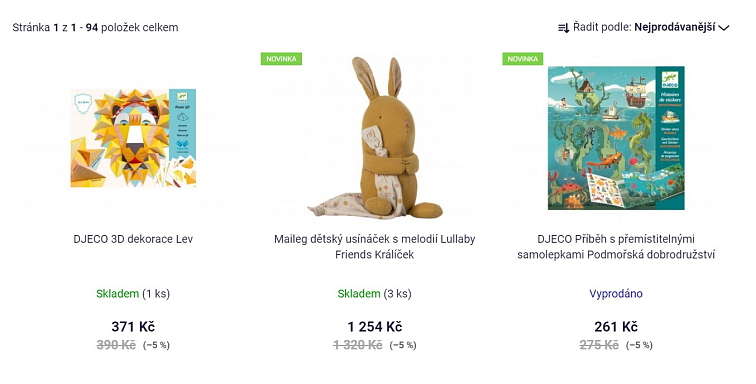The width and height of the screenshot is (756, 384).
Task: Click the Skladem (3 ks) availability text
Action: 375,294
